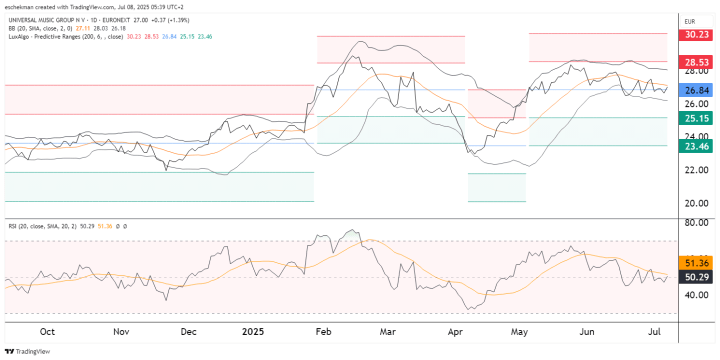720x360 pixels.
Task: Click the Nov label on time axis
Action: coord(121,332)
